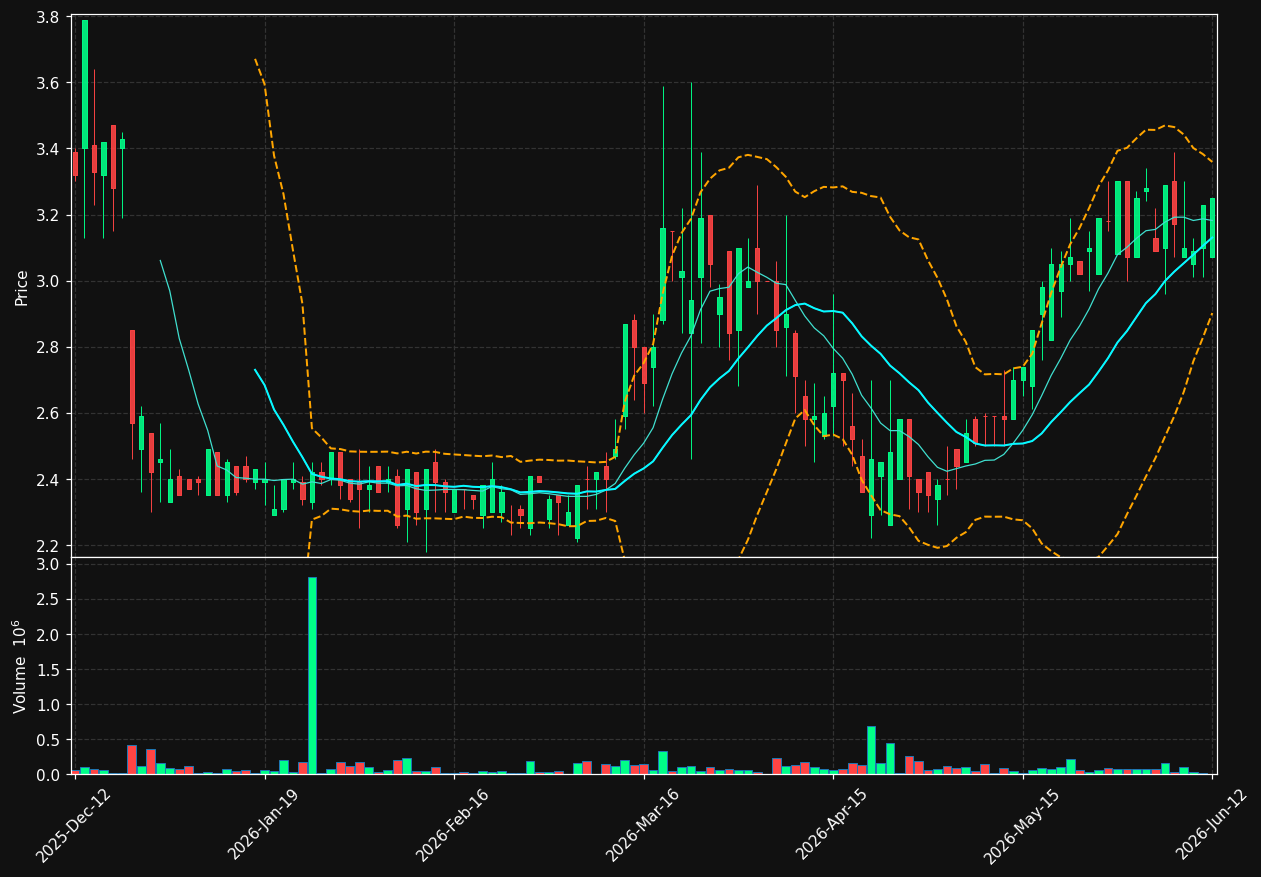Click the 3.6 price tick label
Screen dimensions: 1261x877
[x=50, y=83]
